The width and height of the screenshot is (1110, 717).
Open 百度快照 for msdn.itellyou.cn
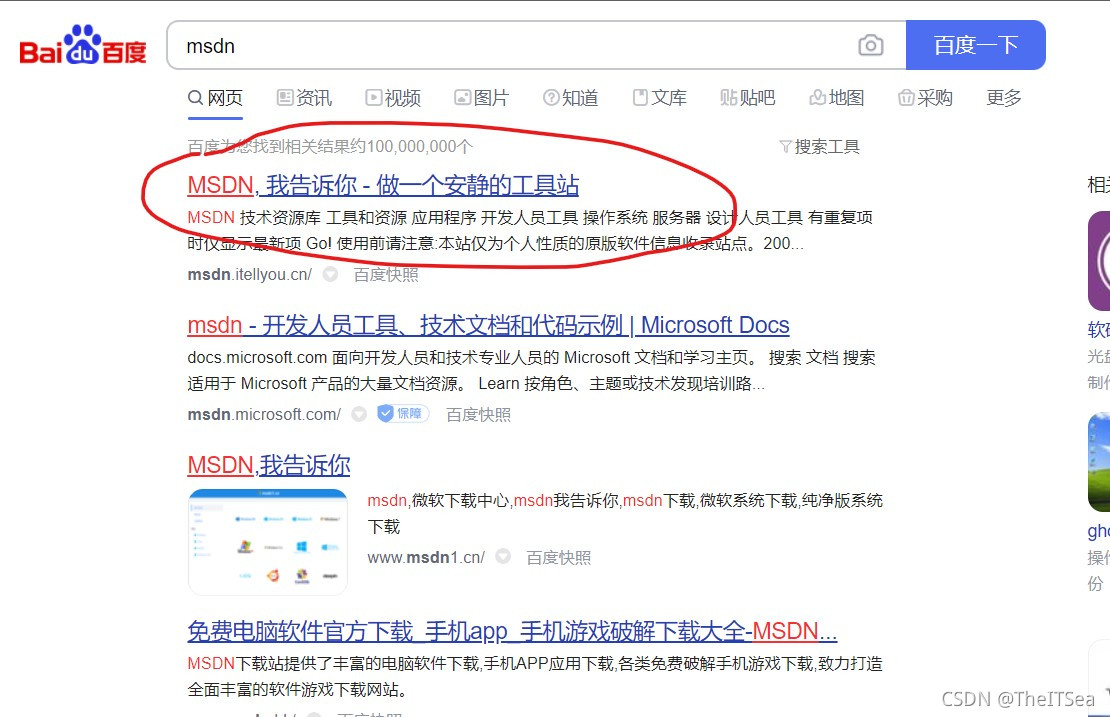point(386,275)
